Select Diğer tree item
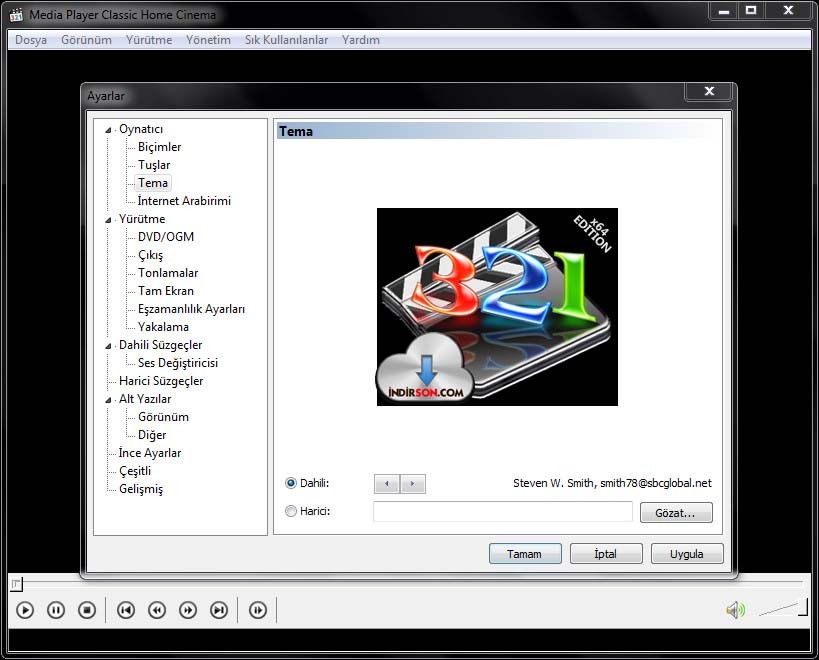Screen dimensions: 819x660 click(152, 435)
